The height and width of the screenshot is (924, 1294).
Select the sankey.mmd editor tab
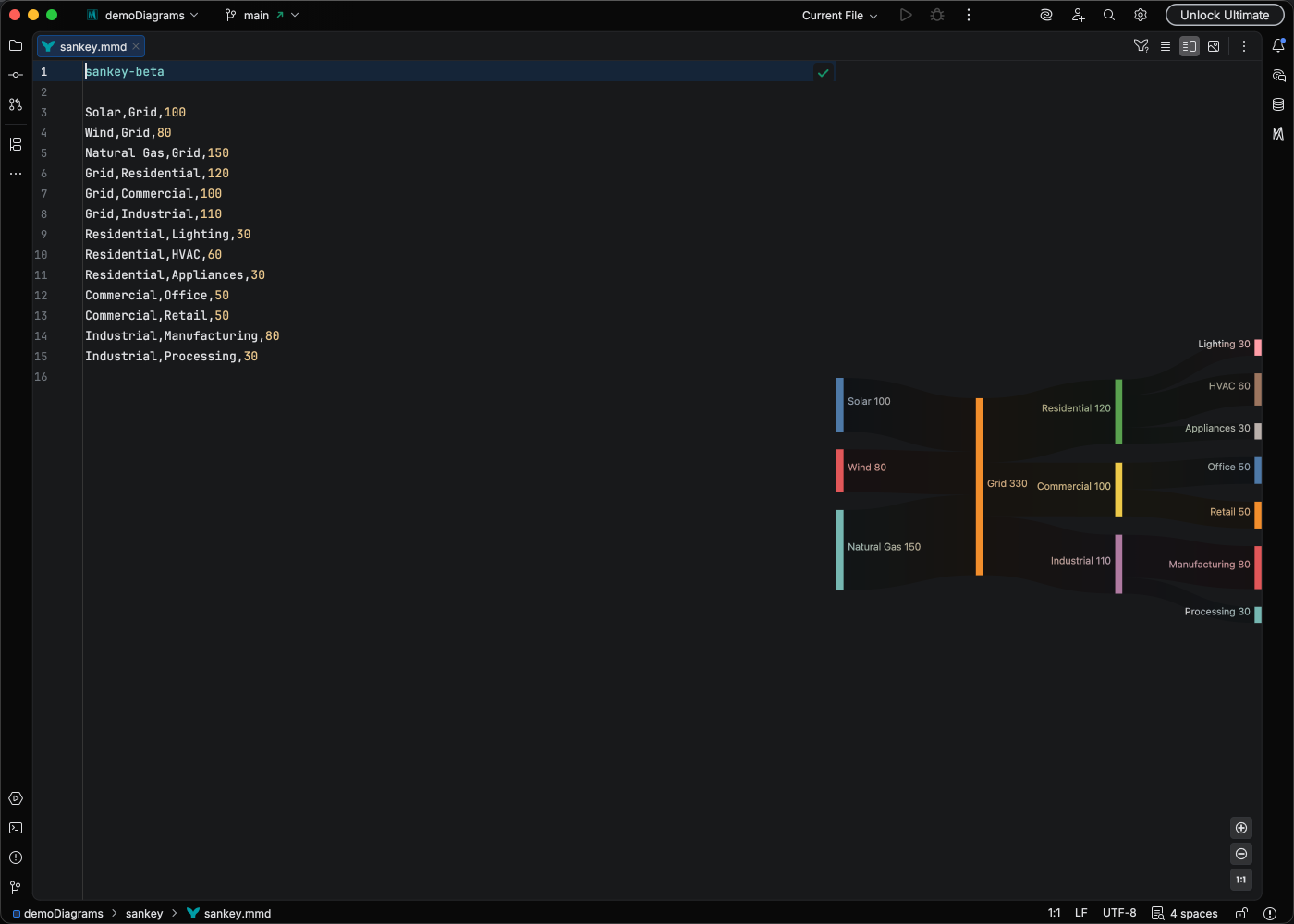coord(92,46)
